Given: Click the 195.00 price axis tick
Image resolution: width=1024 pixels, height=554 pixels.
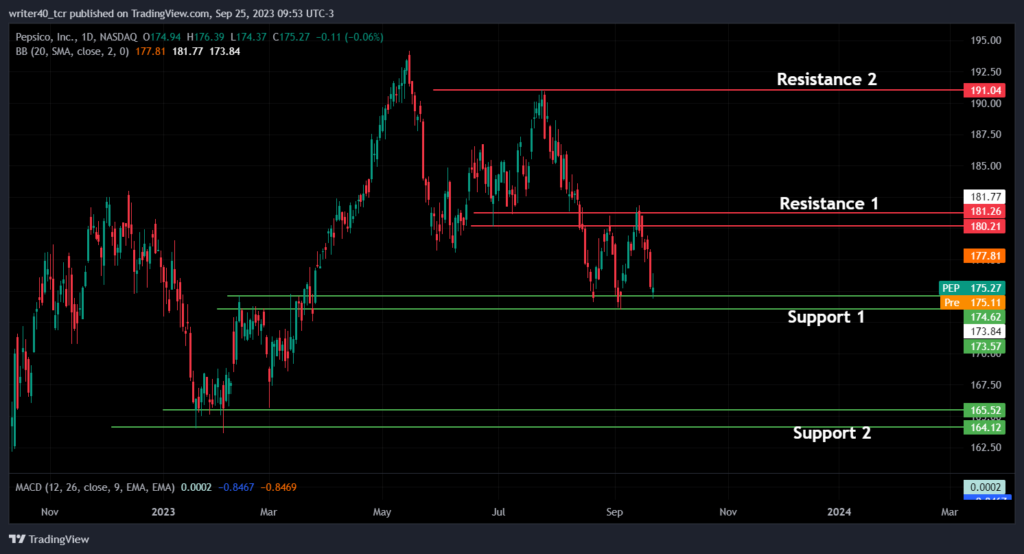Looking at the screenshot, I should tap(985, 41).
